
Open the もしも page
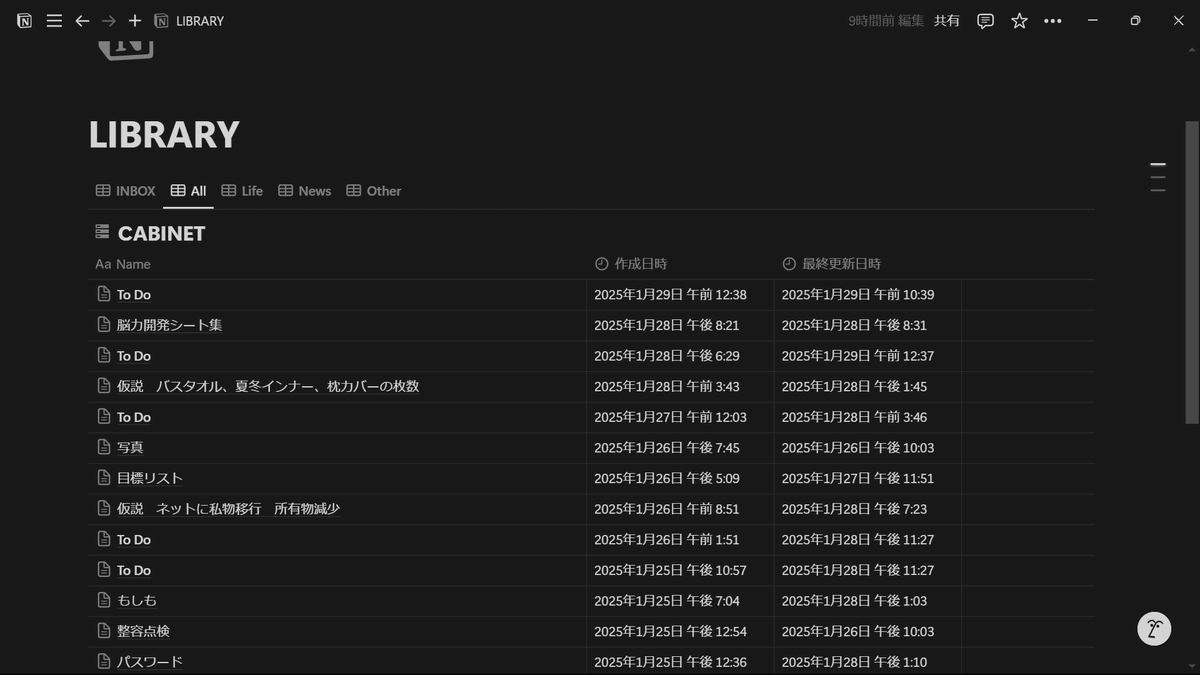(x=137, y=600)
